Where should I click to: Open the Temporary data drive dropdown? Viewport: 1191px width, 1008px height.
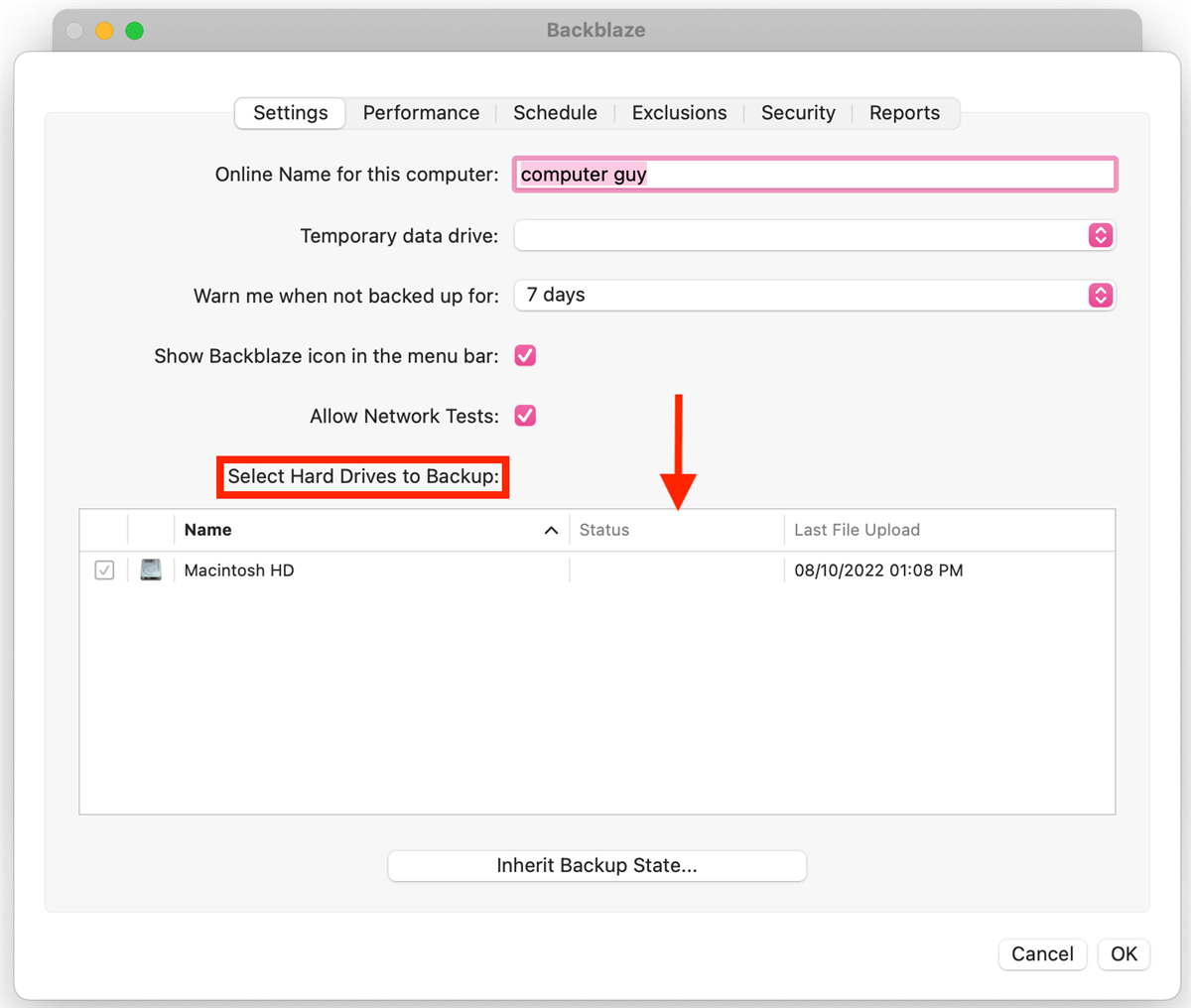pos(815,235)
